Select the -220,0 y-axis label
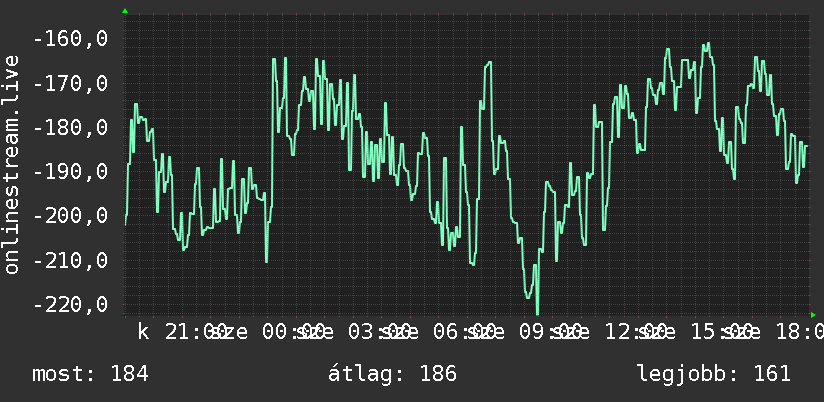Image resolution: width=824 pixels, height=402 pixels. (x=70, y=305)
